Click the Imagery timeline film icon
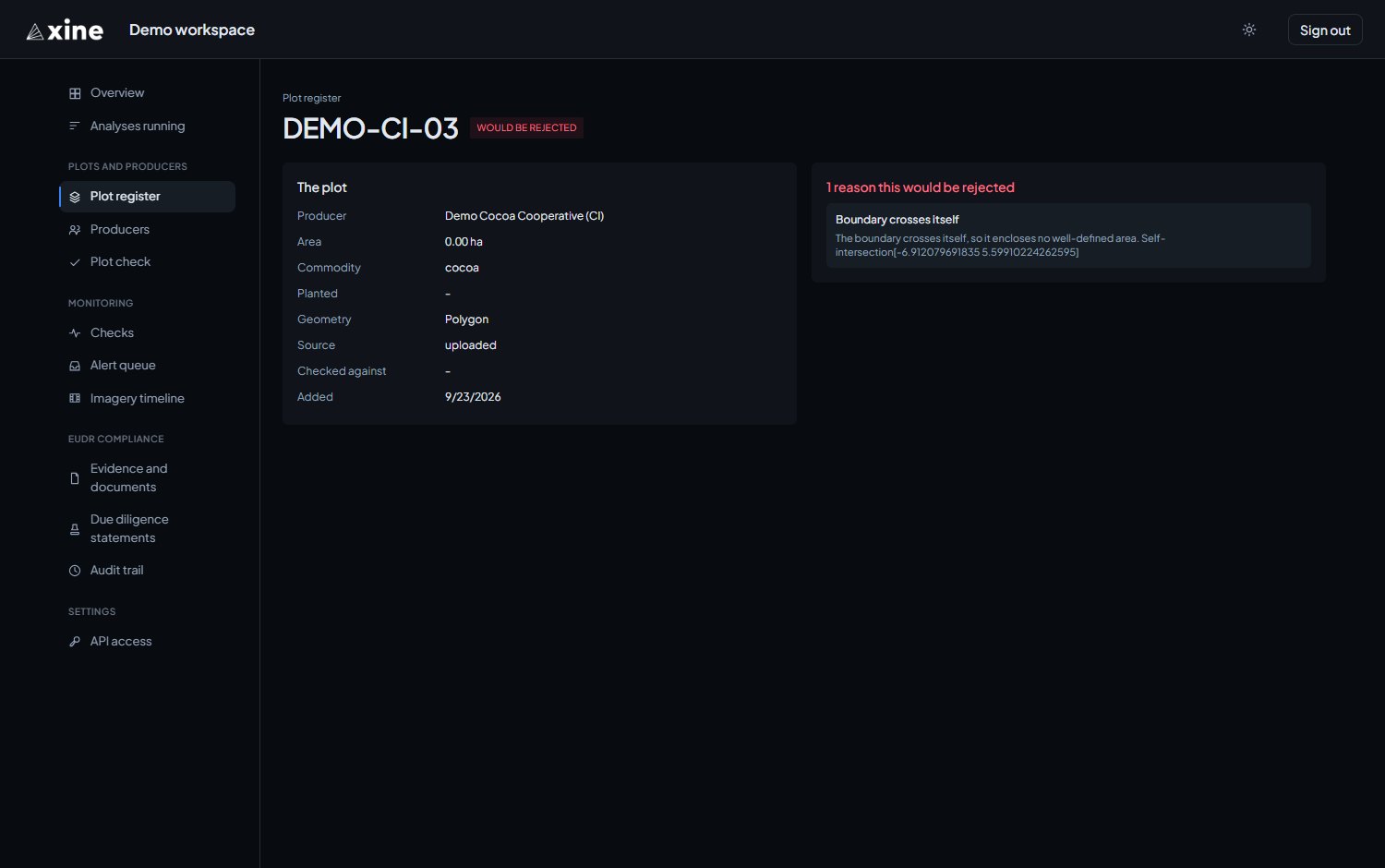 click(x=75, y=399)
